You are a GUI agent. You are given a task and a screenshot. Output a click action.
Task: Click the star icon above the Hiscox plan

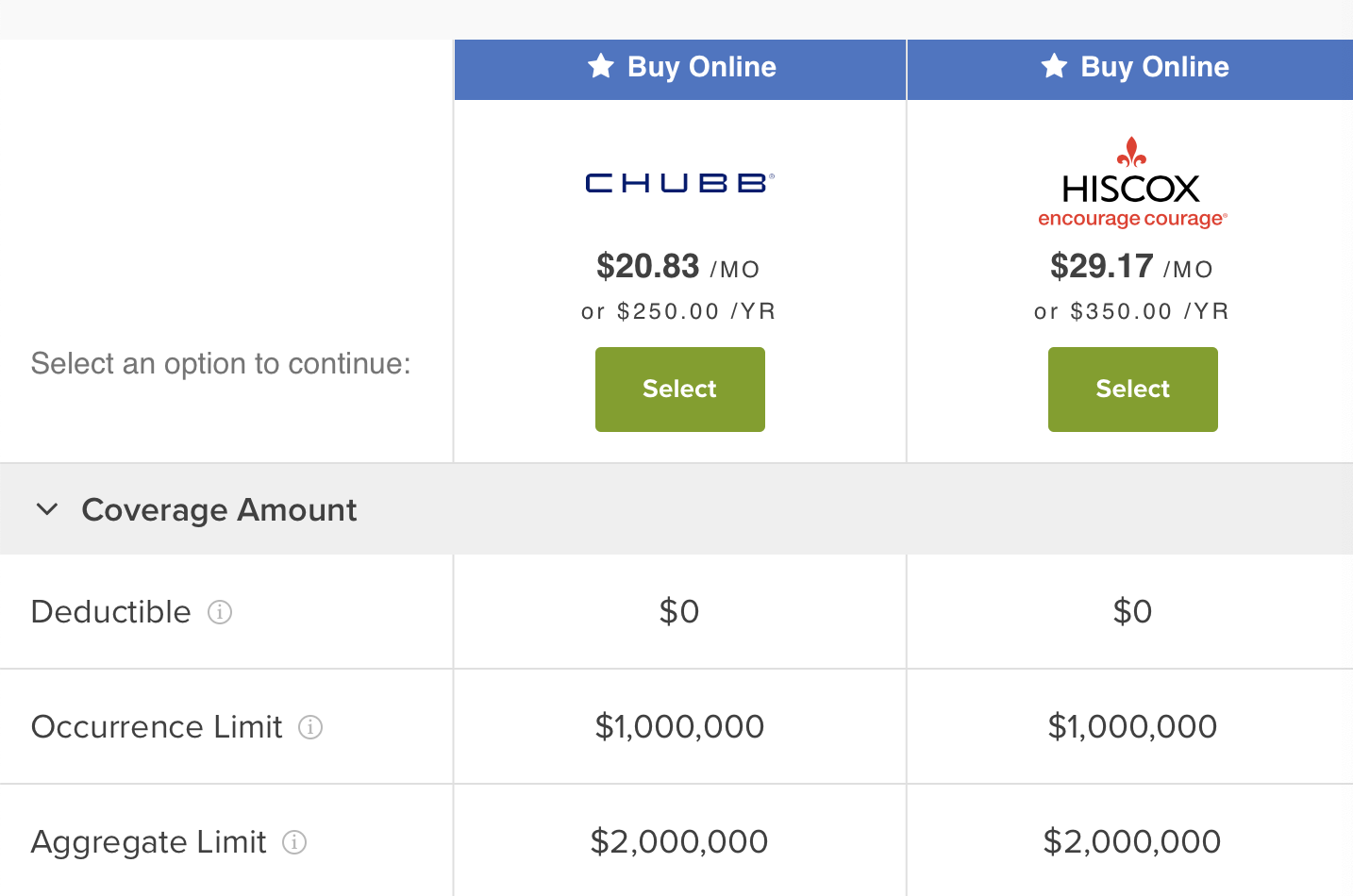[x=1054, y=66]
